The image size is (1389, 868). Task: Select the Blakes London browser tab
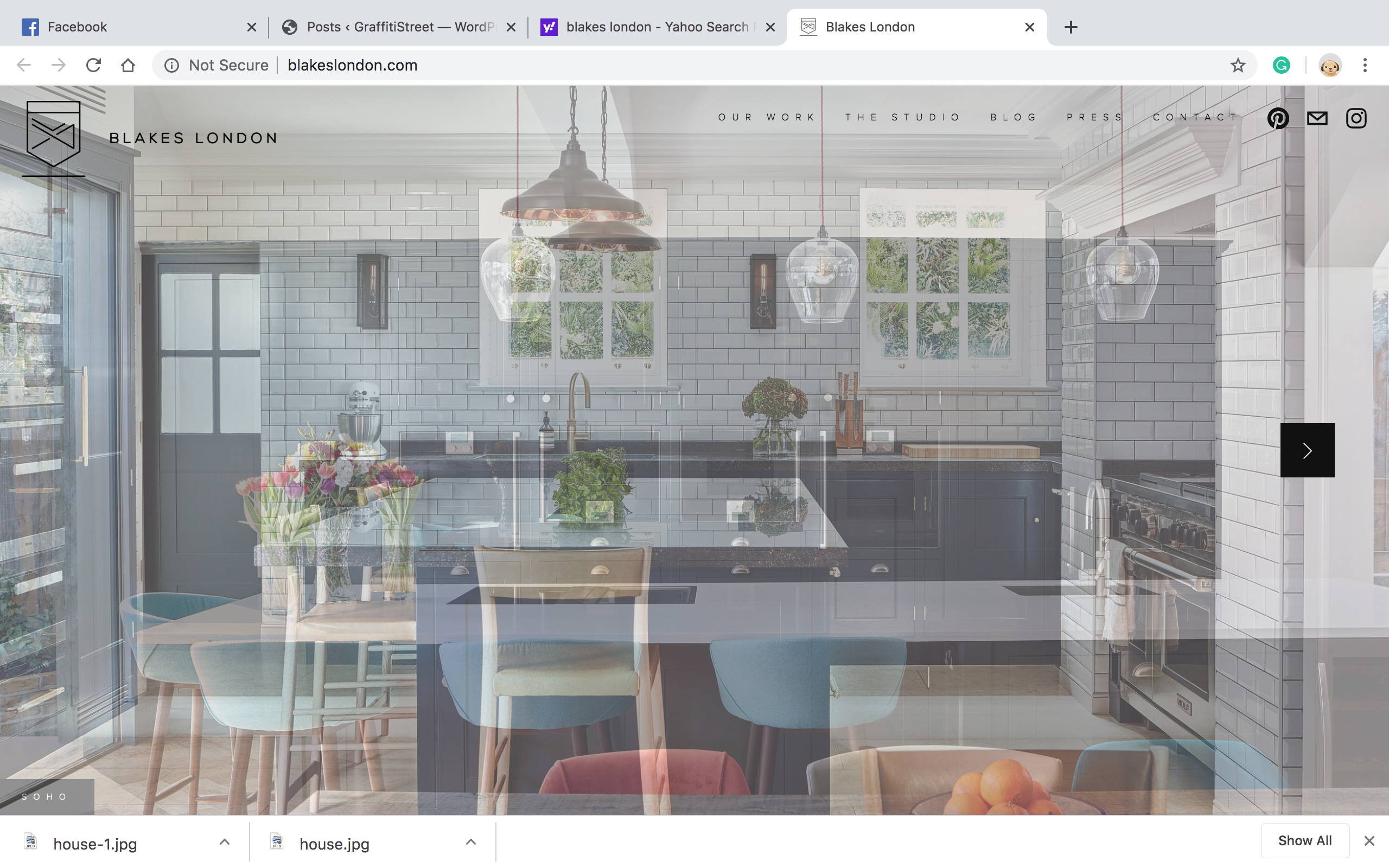tap(916, 27)
